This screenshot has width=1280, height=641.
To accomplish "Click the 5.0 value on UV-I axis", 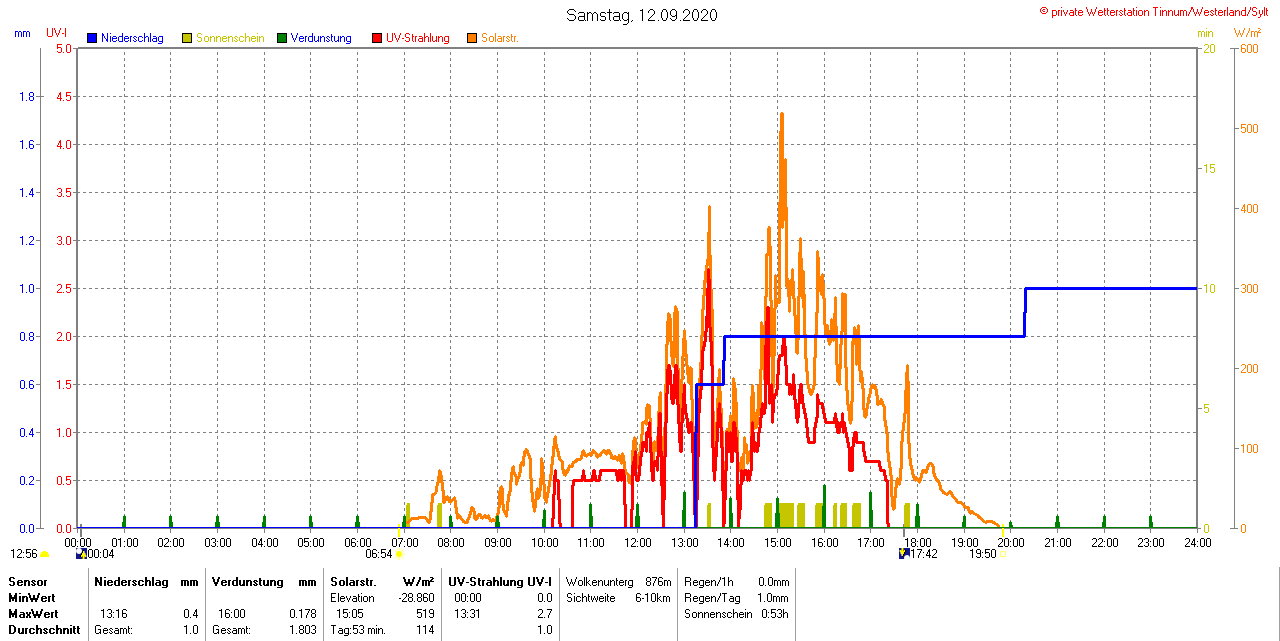I will point(63,49).
